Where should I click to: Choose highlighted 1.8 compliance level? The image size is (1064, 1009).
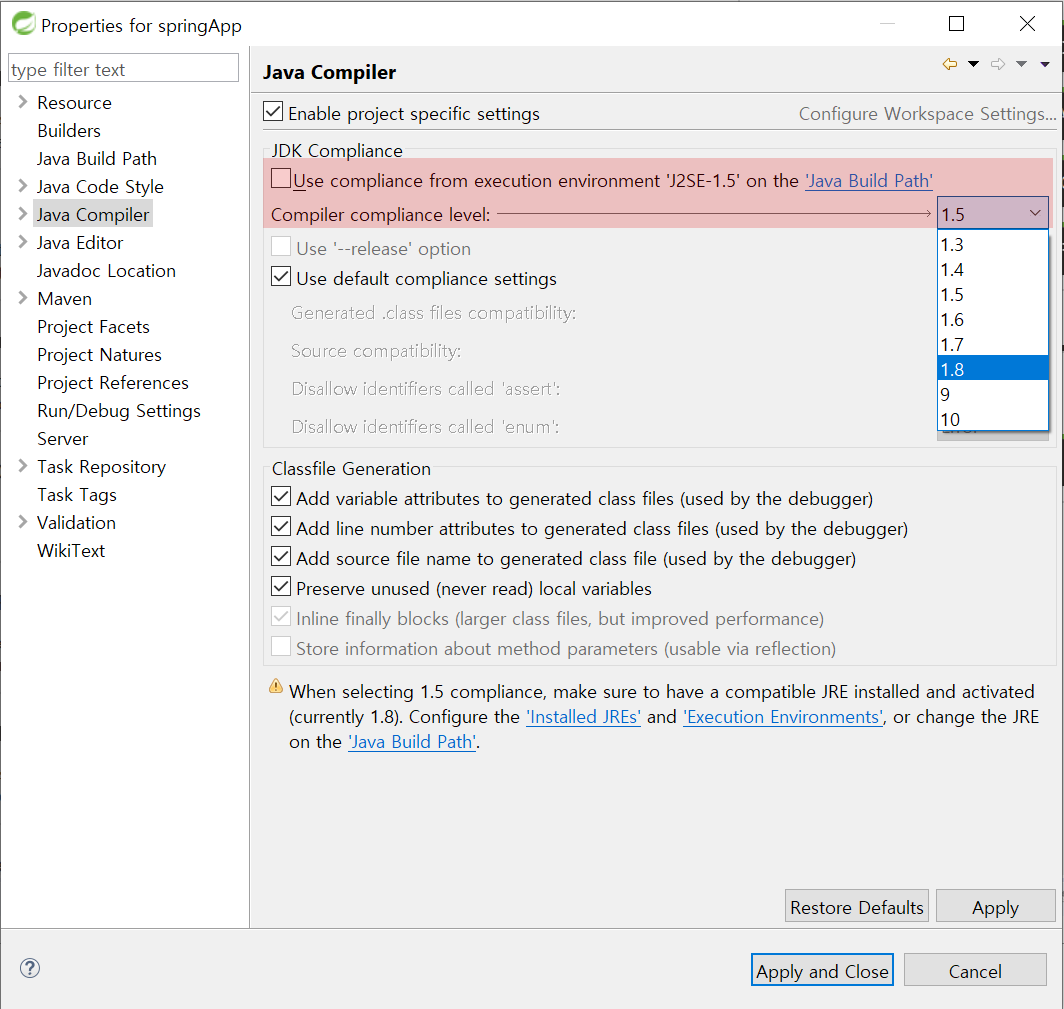tap(993, 369)
